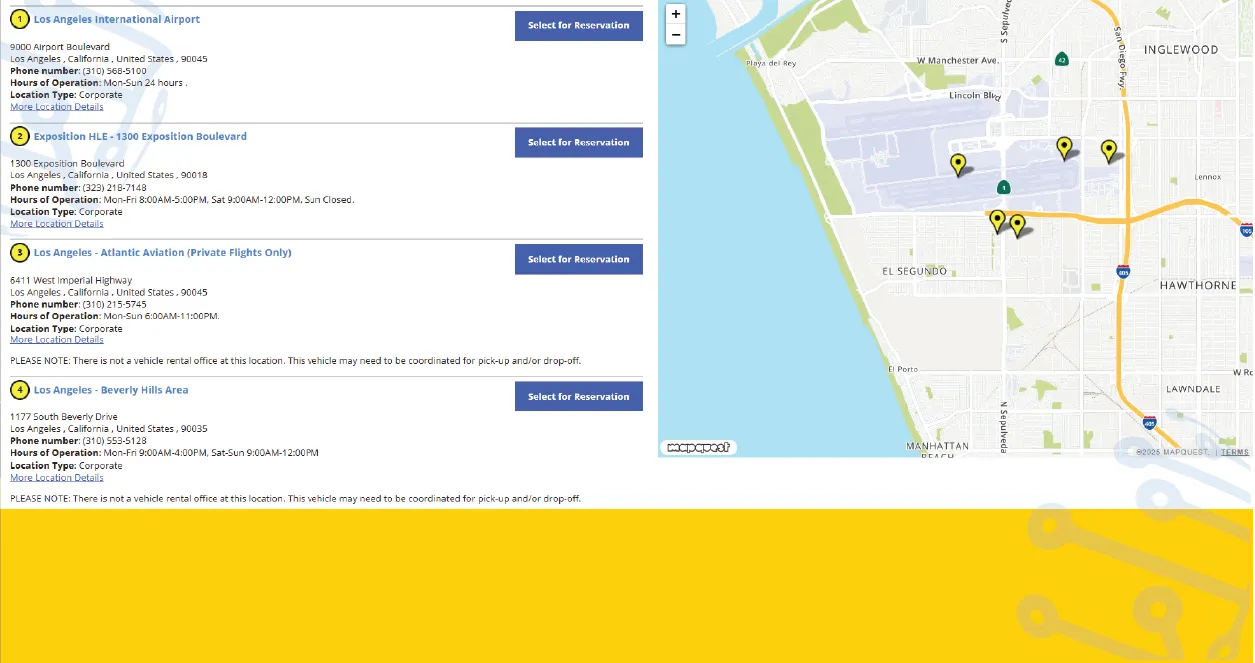The height and width of the screenshot is (663, 1255).
Task: Open More Location Details for the airport location
Action: (57, 106)
